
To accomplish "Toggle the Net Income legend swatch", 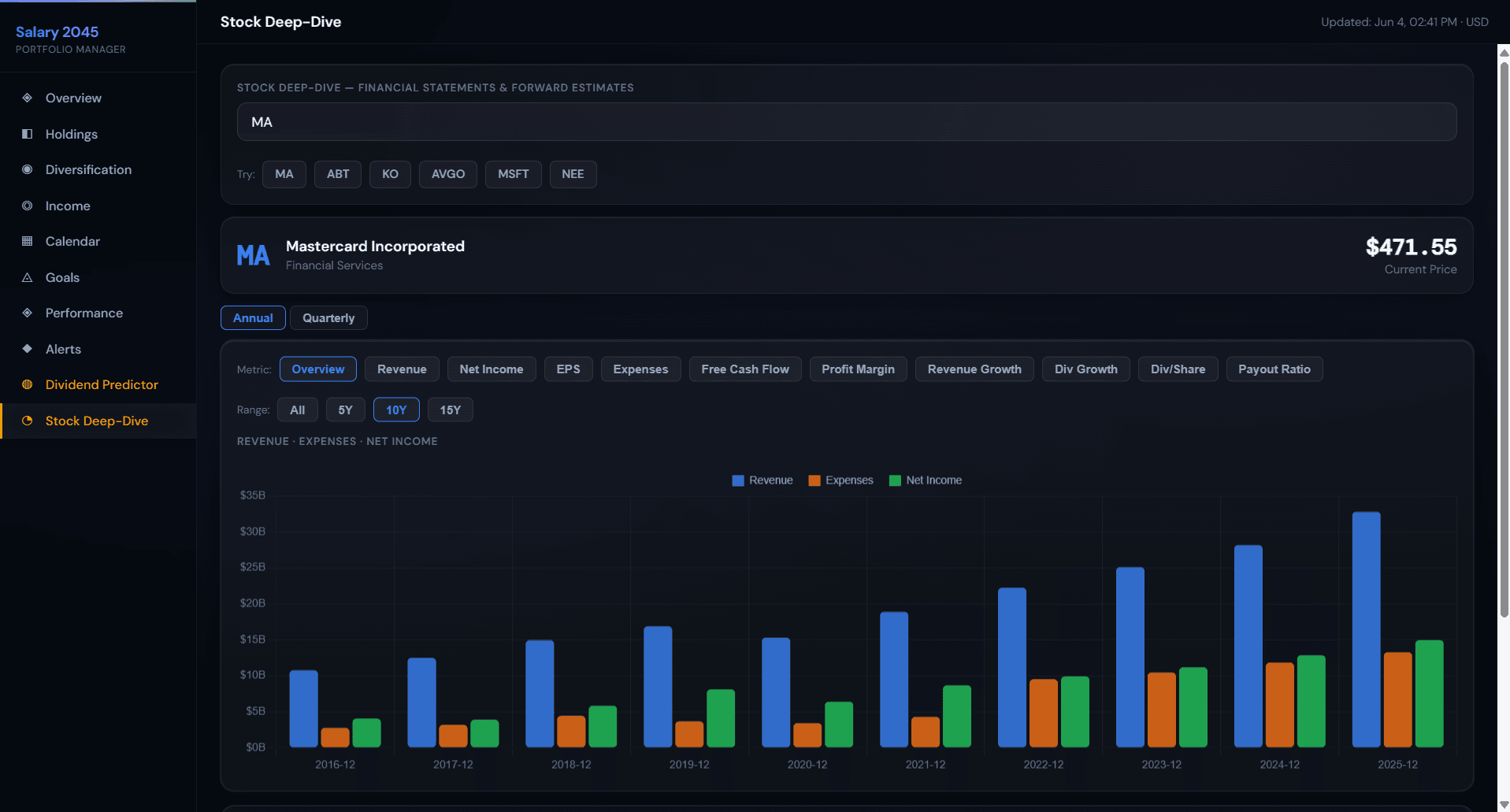I will click(x=895, y=480).
